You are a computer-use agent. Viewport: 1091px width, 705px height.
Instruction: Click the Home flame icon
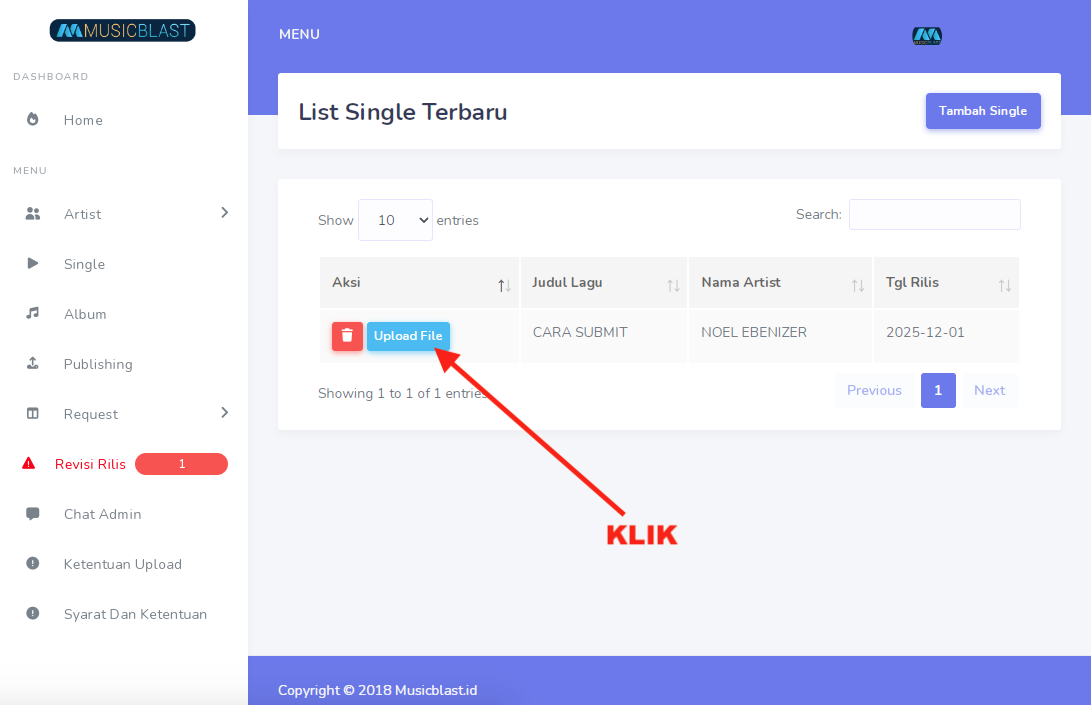33,120
